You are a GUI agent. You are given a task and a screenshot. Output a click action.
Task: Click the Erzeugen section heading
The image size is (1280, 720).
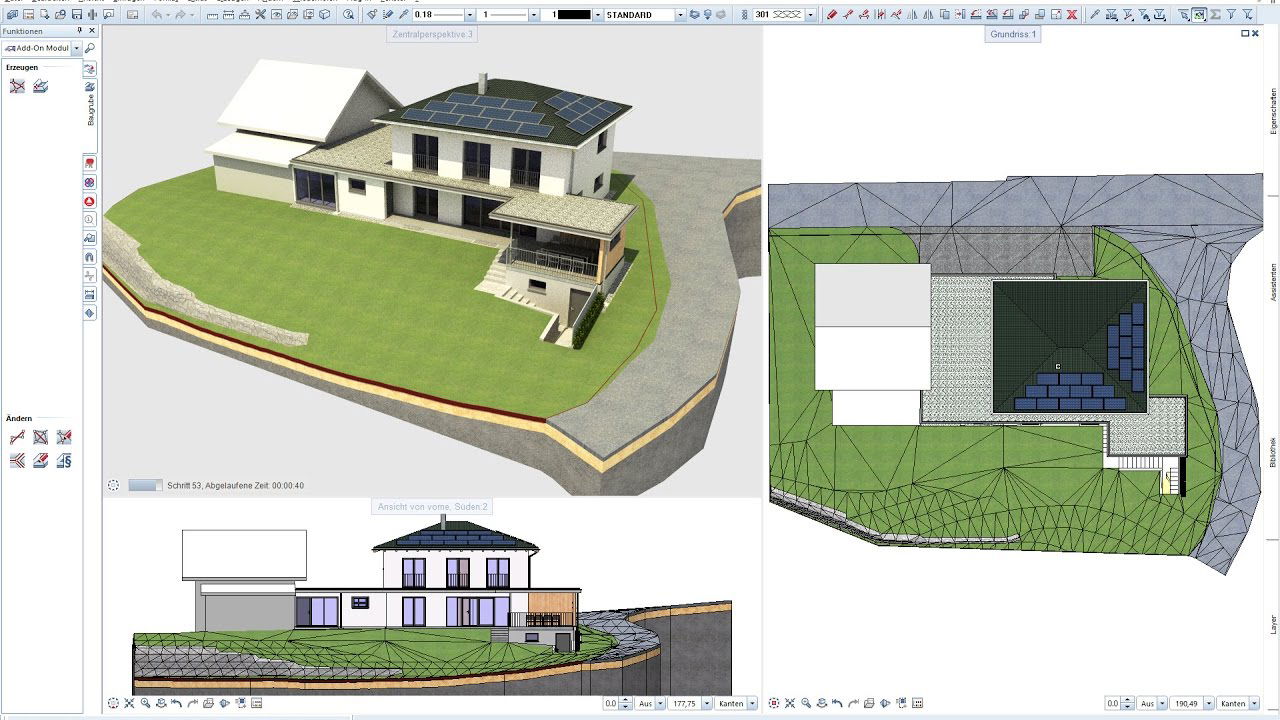click(x=22, y=67)
